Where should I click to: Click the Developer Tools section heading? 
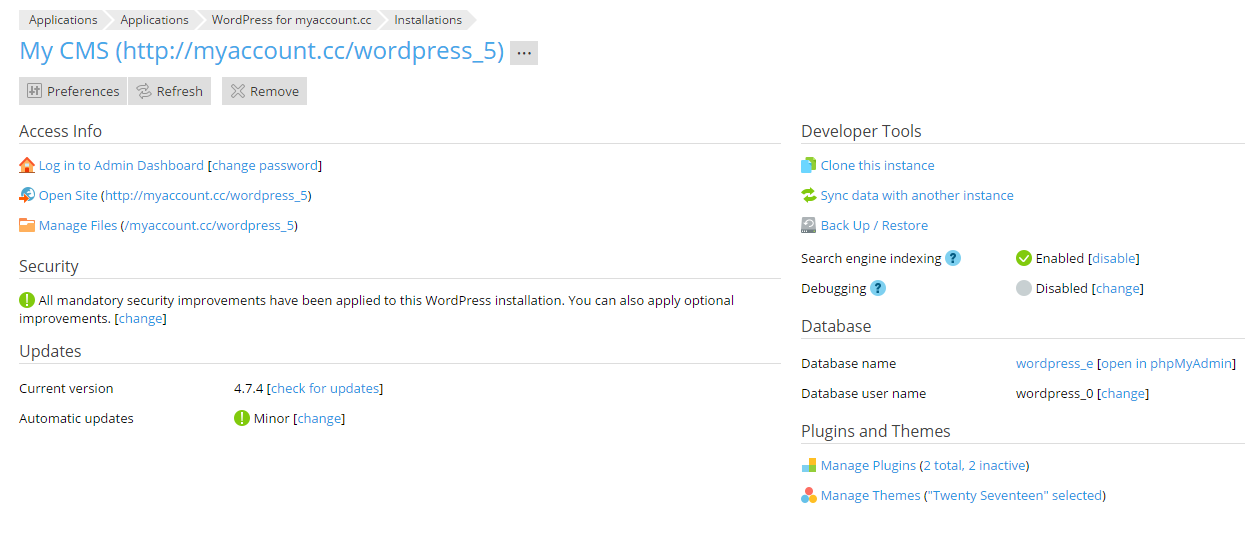pyautogui.click(x=861, y=131)
